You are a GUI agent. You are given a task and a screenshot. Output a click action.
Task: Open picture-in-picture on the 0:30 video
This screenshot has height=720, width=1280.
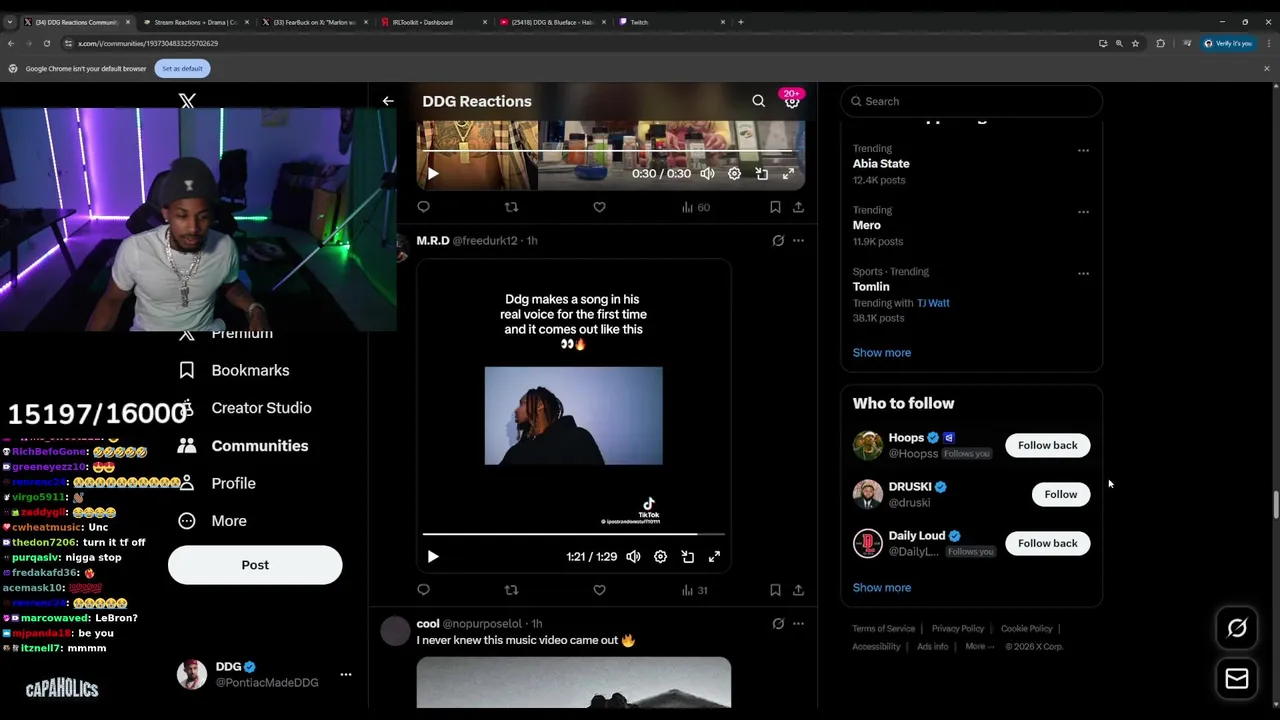[761, 173]
